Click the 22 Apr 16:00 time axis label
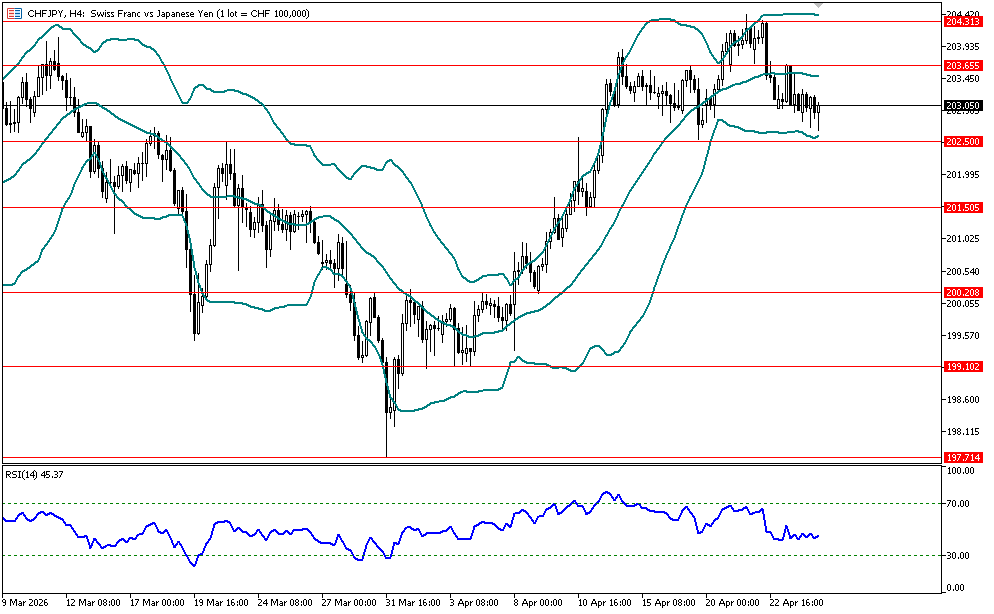The image size is (994, 614). [x=796, y=603]
